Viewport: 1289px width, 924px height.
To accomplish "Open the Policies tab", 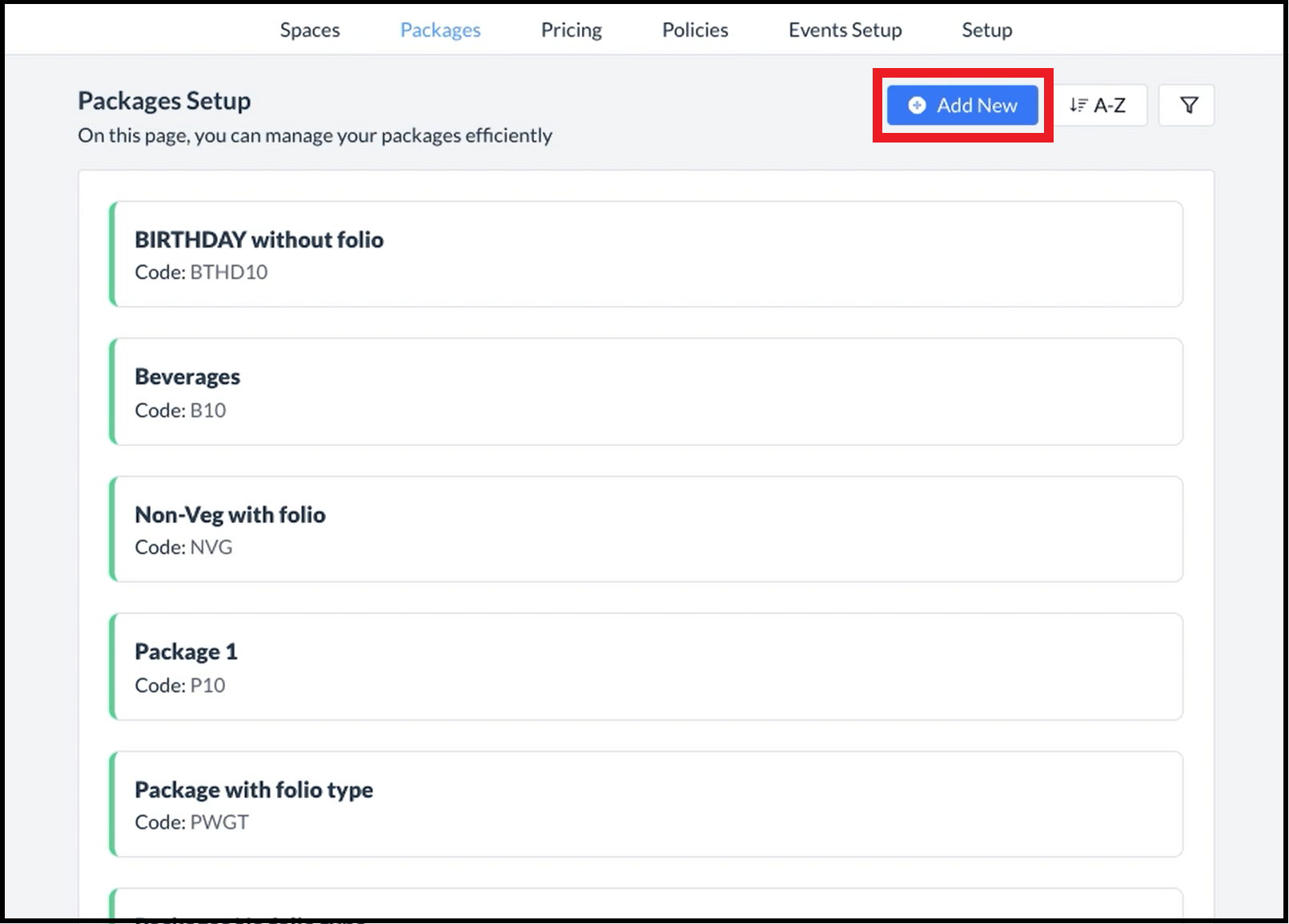I will click(695, 30).
